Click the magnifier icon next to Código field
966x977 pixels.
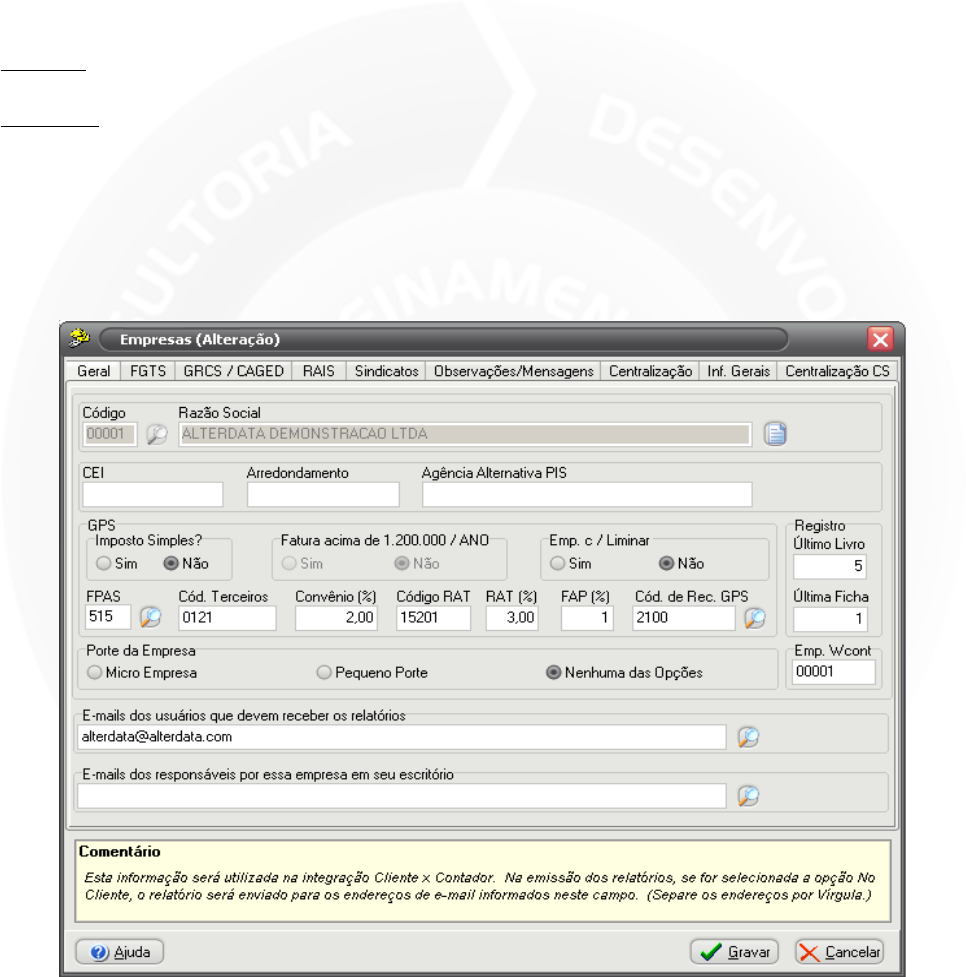point(158,434)
